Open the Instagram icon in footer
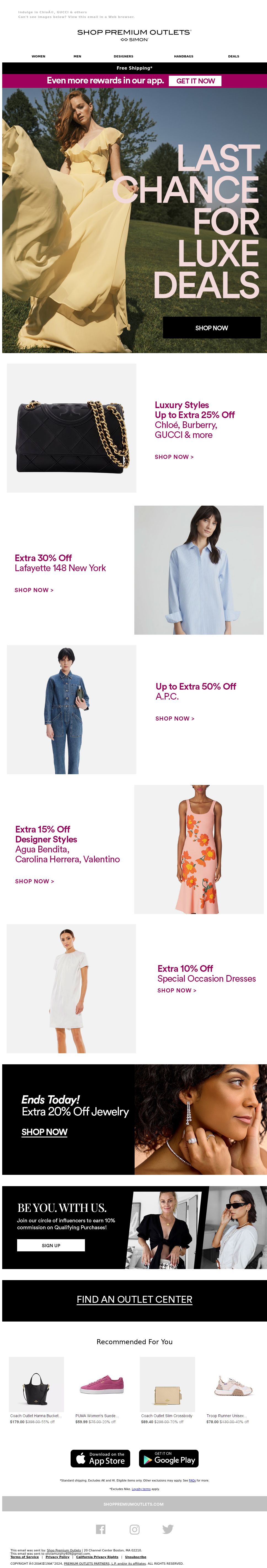The image size is (267, 1568). tap(134, 1529)
